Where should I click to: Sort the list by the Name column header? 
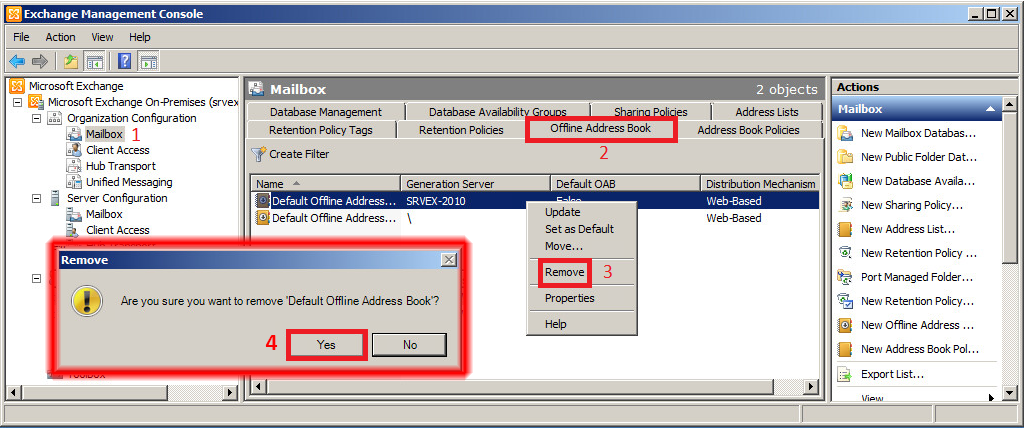pos(325,184)
